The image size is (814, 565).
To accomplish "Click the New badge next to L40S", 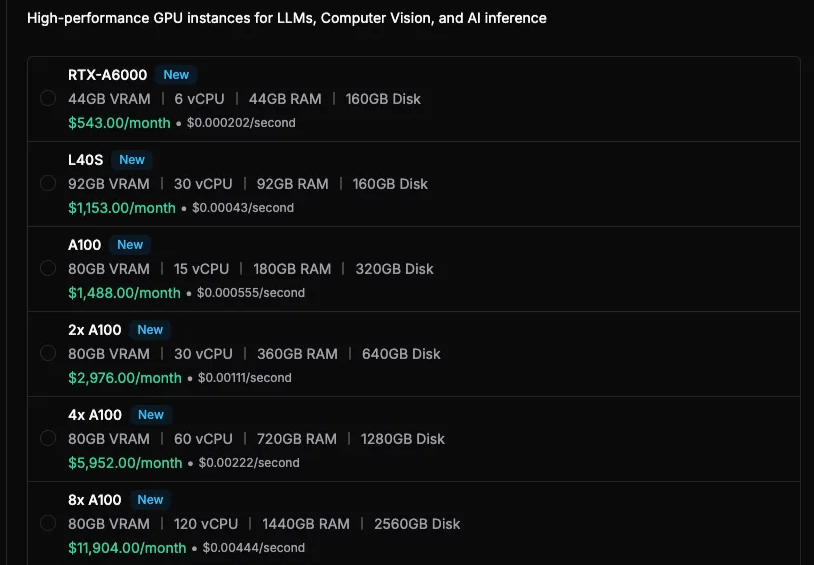I will pyautogui.click(x=132, y=160).
